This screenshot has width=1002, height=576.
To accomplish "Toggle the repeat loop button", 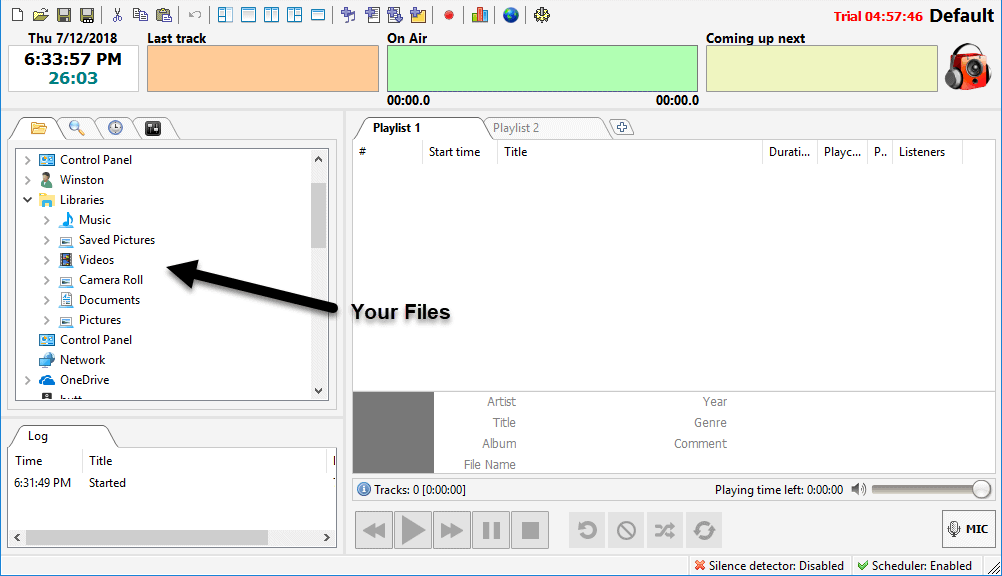I will [x=703, y=530].
